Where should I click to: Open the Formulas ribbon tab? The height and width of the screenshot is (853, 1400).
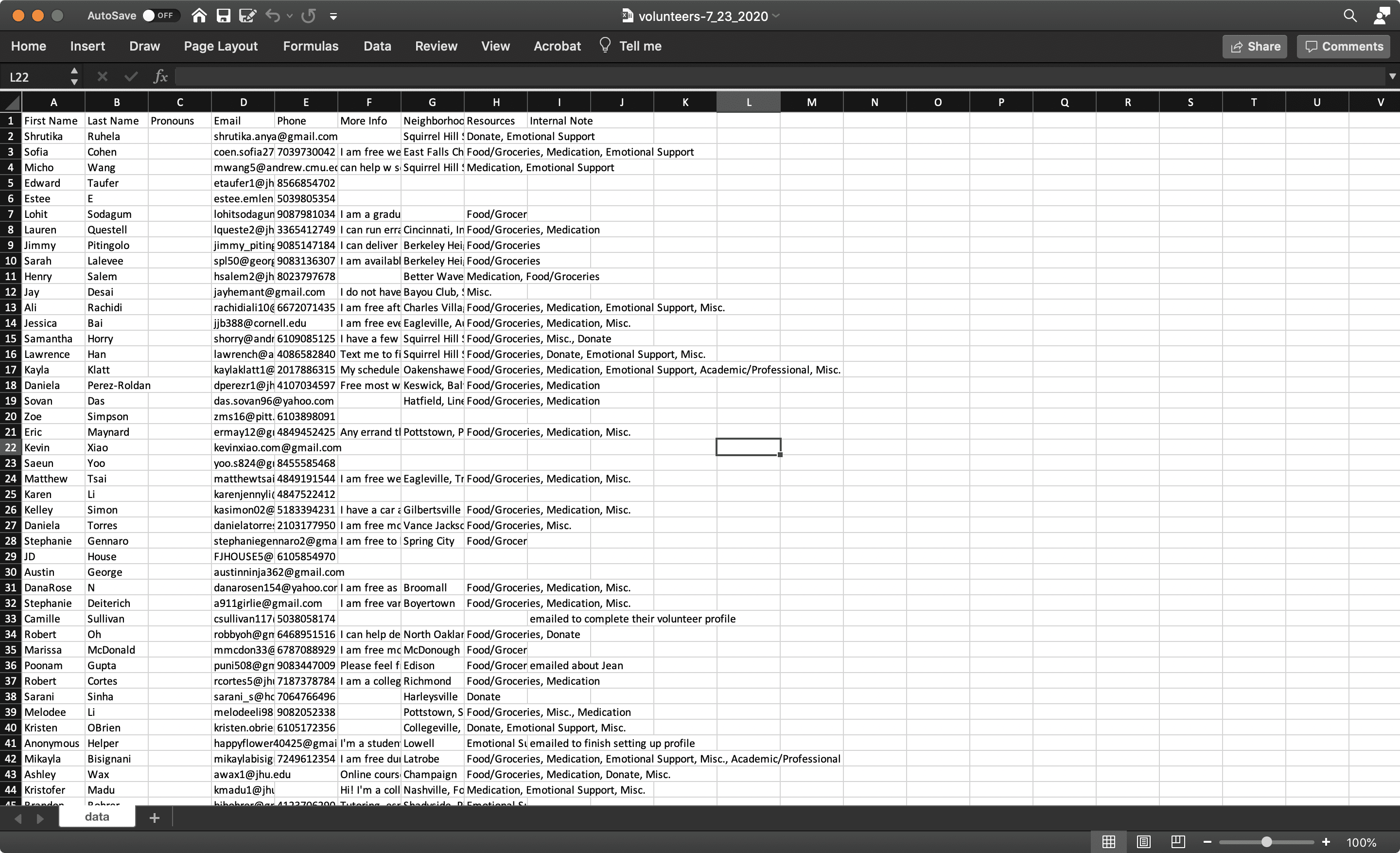point(310,46)
